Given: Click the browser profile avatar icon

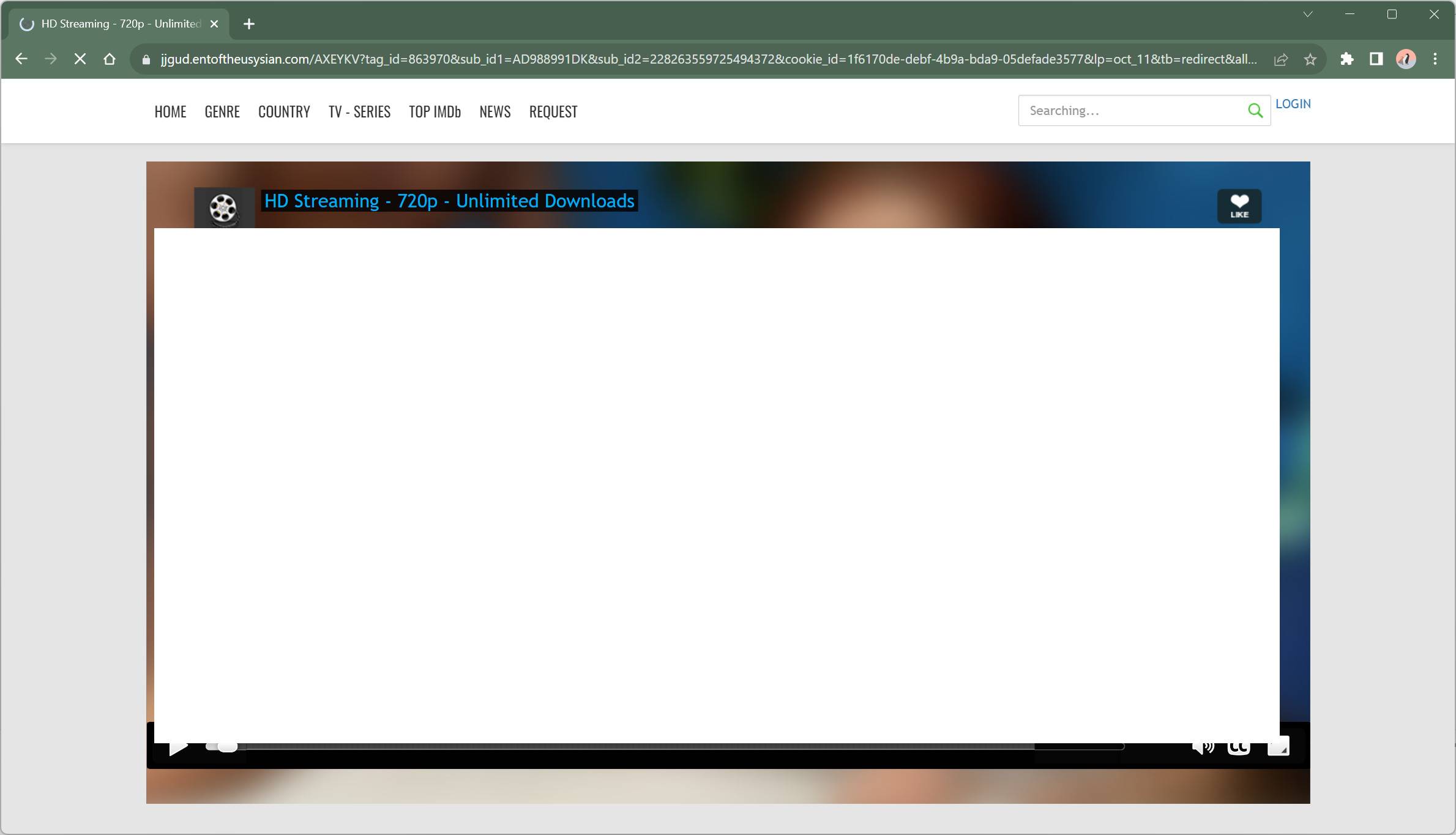Looking at the screenshot, I should click(x=1405, y=59).
